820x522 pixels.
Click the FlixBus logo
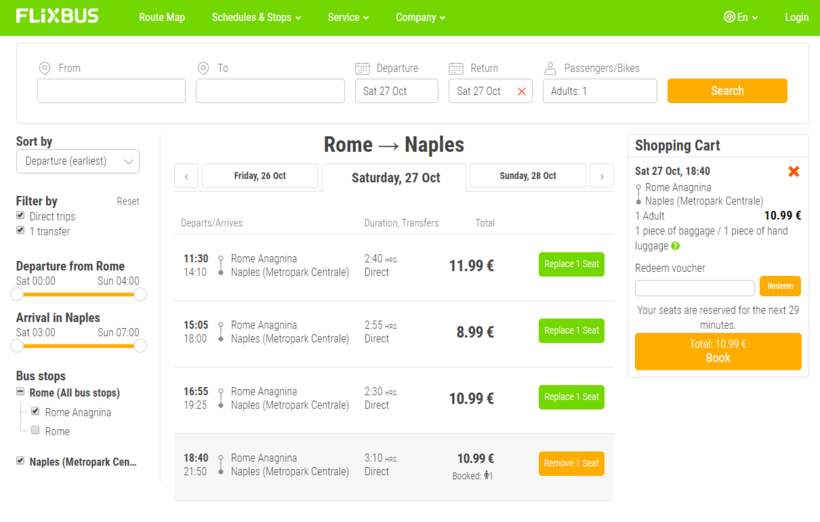(57, 17)
